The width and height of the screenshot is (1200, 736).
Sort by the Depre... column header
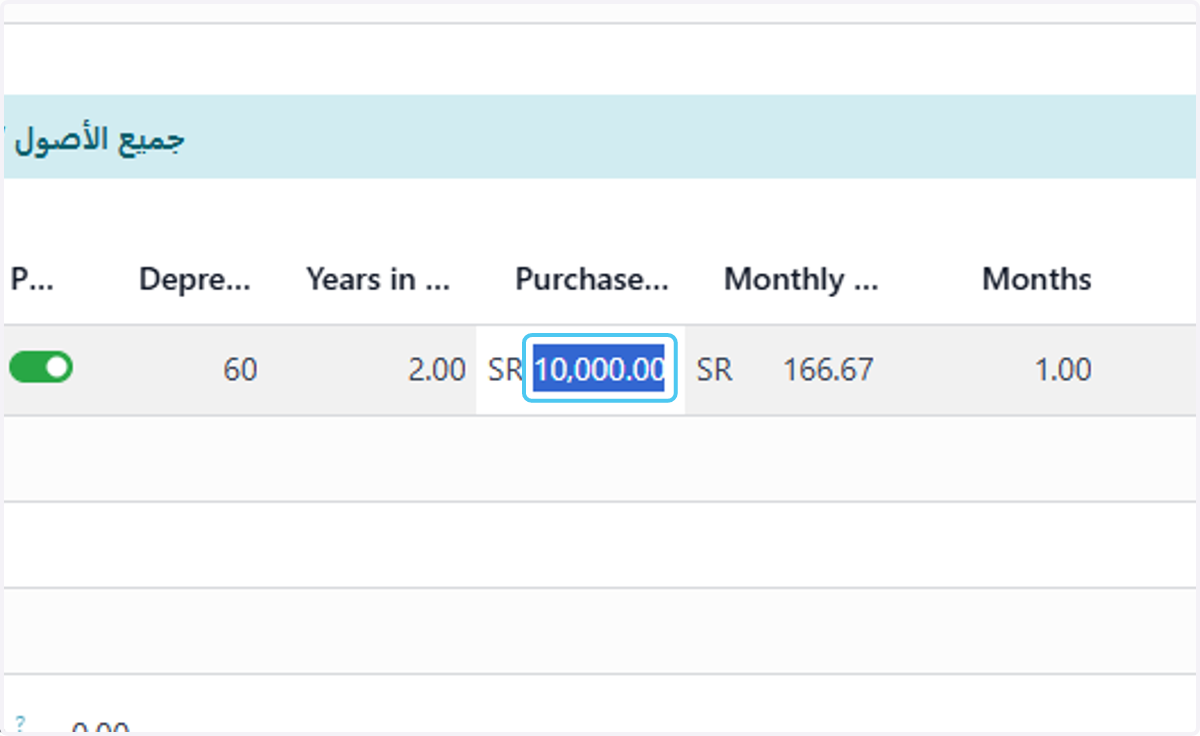pos(194,279)
